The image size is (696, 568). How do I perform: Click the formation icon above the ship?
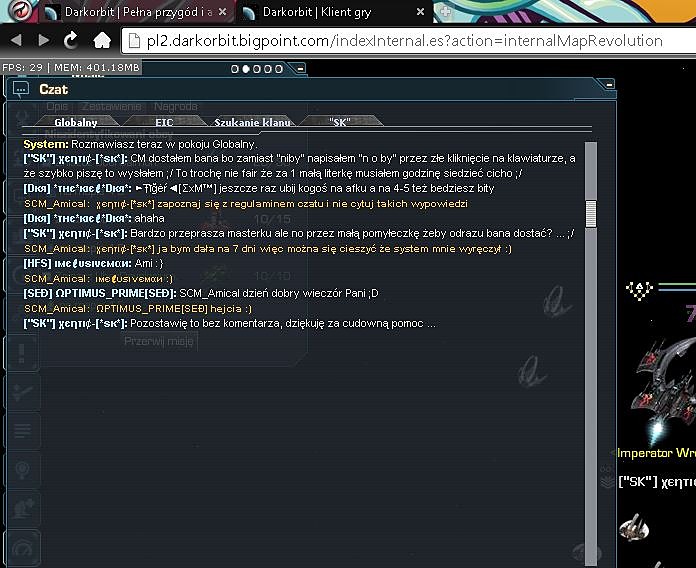point(639,290)
